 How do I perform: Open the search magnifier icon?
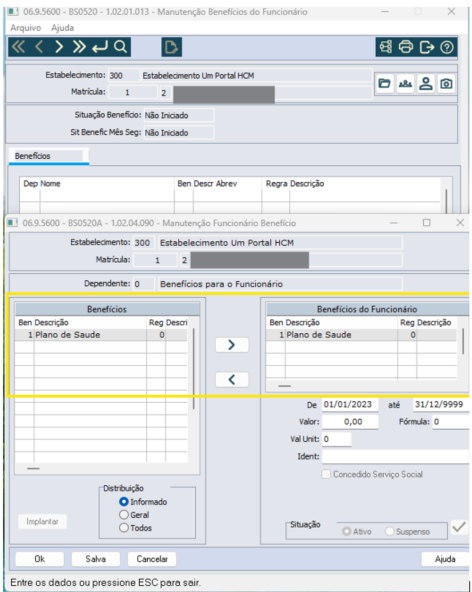120,47
